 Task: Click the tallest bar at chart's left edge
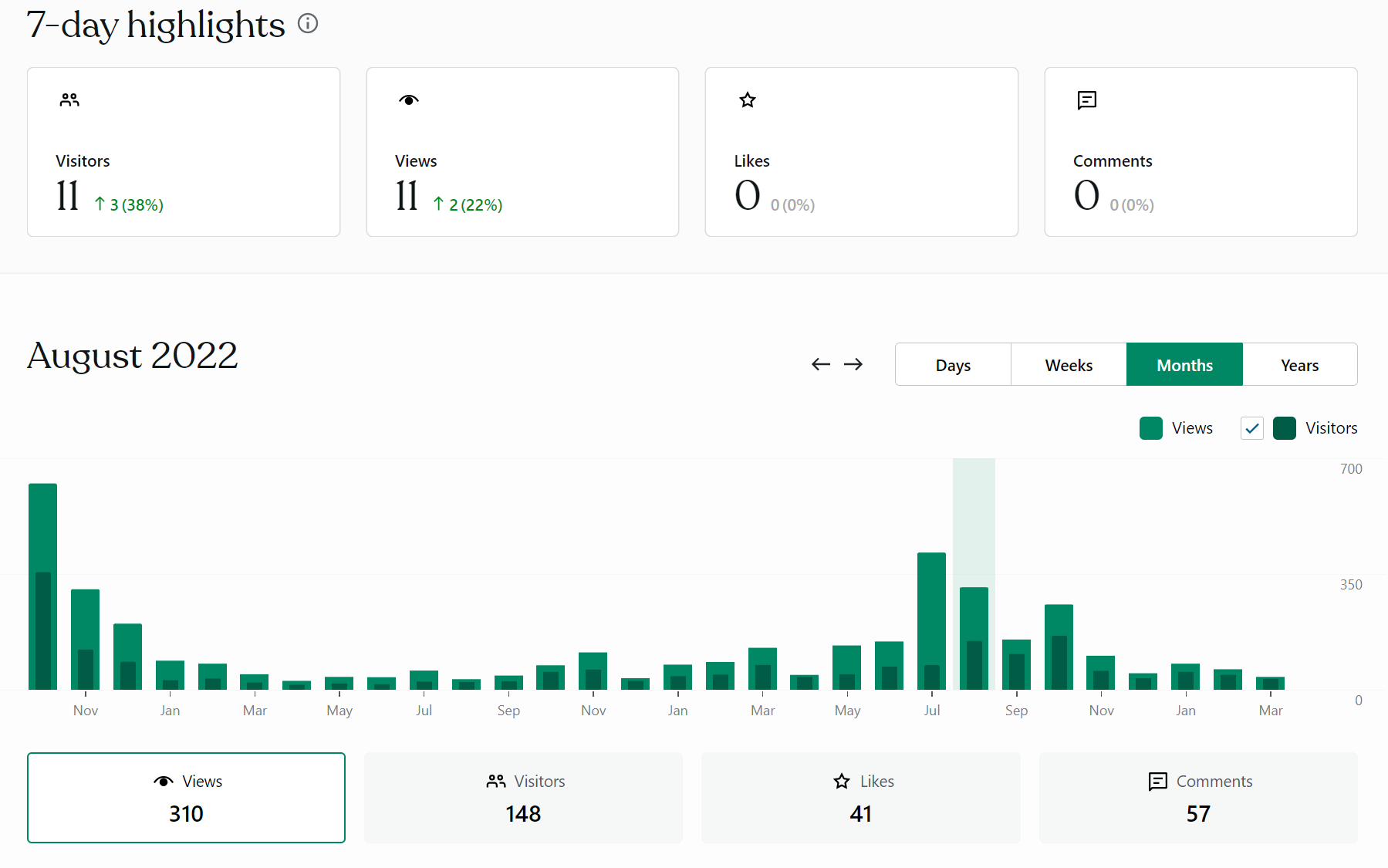[42, 586]
